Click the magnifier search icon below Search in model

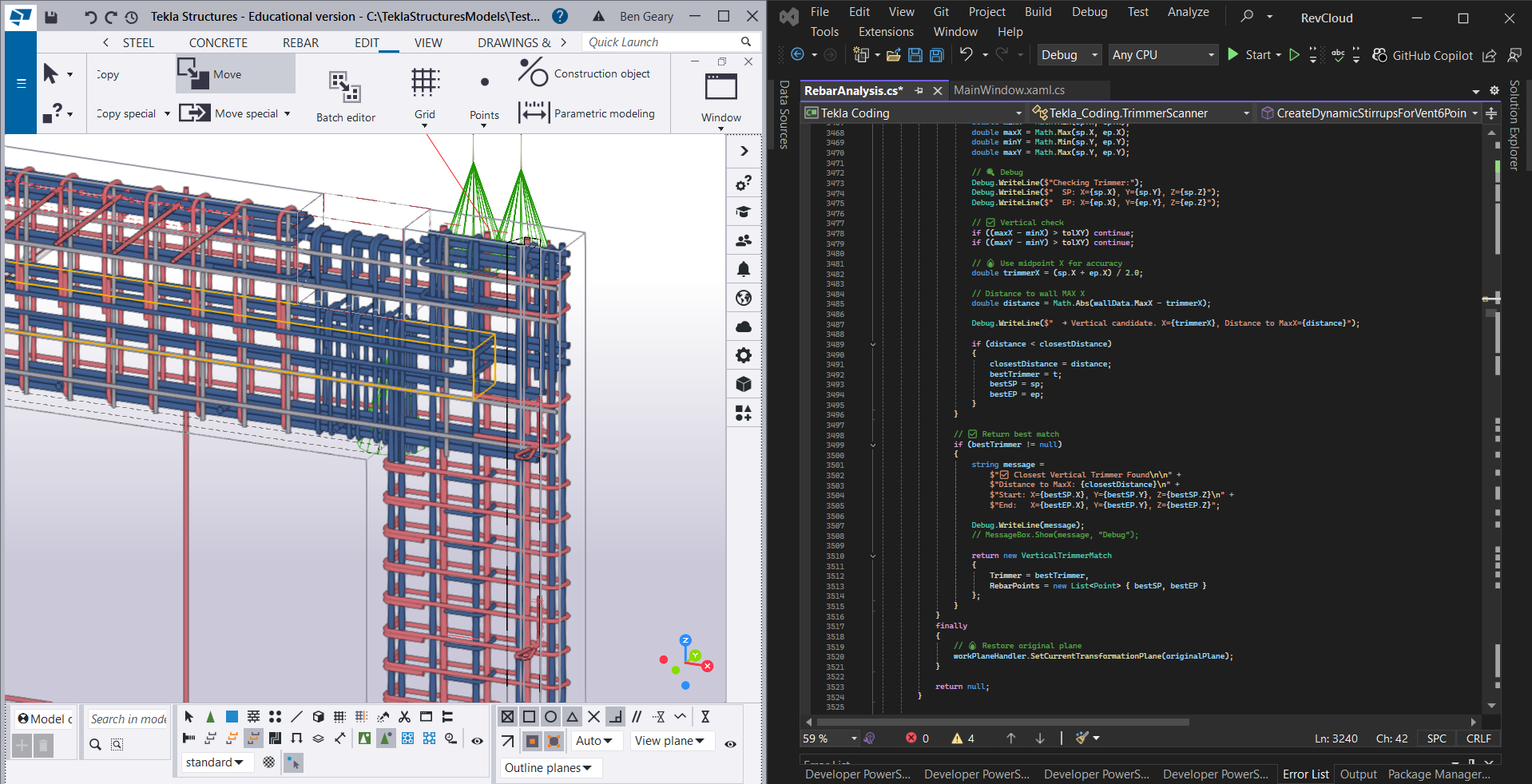click(x=95, y=744)
